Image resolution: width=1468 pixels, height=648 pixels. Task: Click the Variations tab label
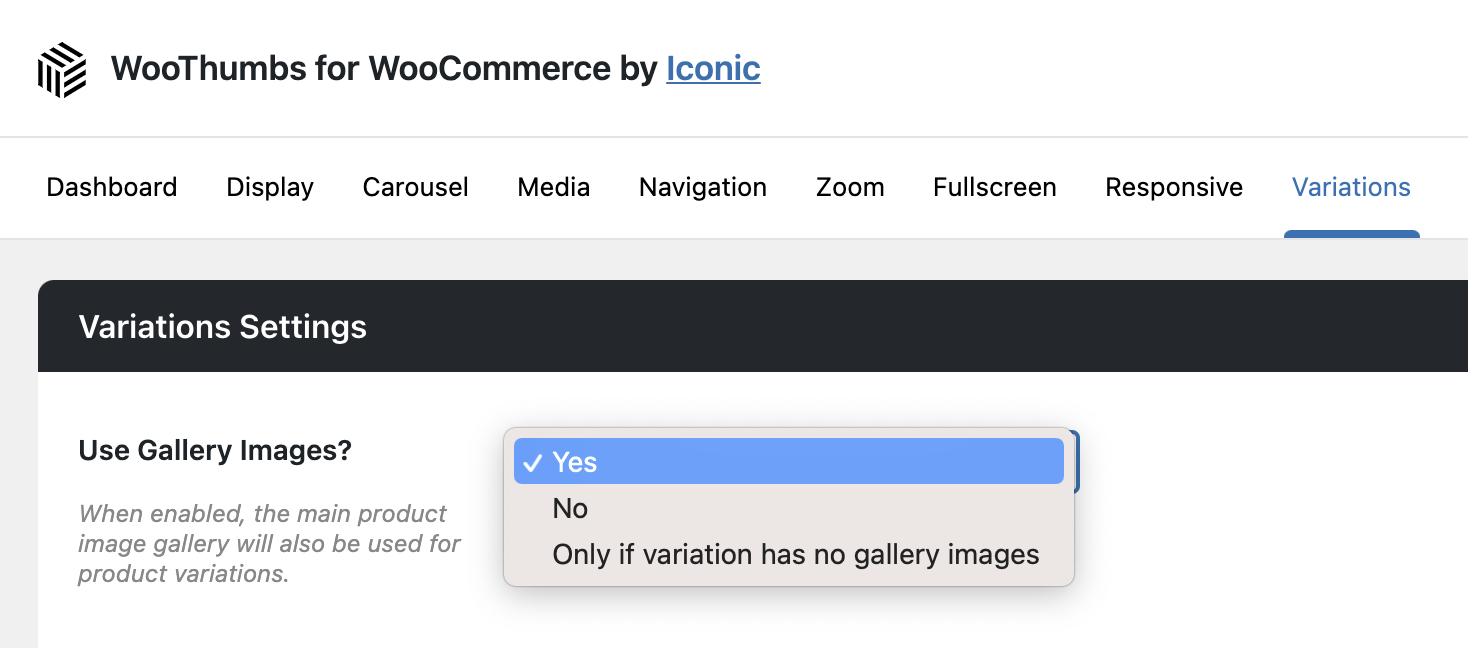(x=1351, y=187)
